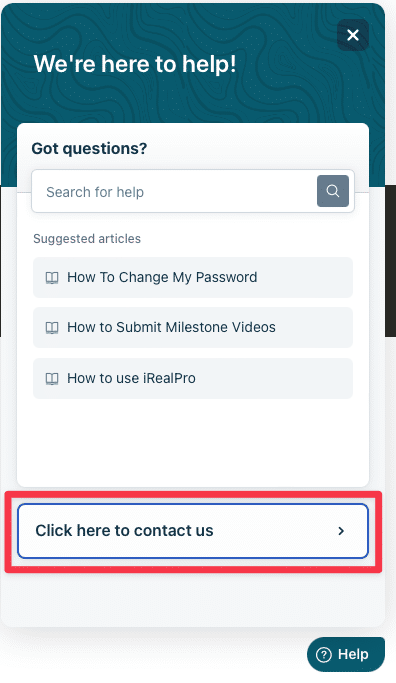The height and width of the screenshot is (683, 396).
Task: Click the Suggested articles label
Action: [87, 239]
